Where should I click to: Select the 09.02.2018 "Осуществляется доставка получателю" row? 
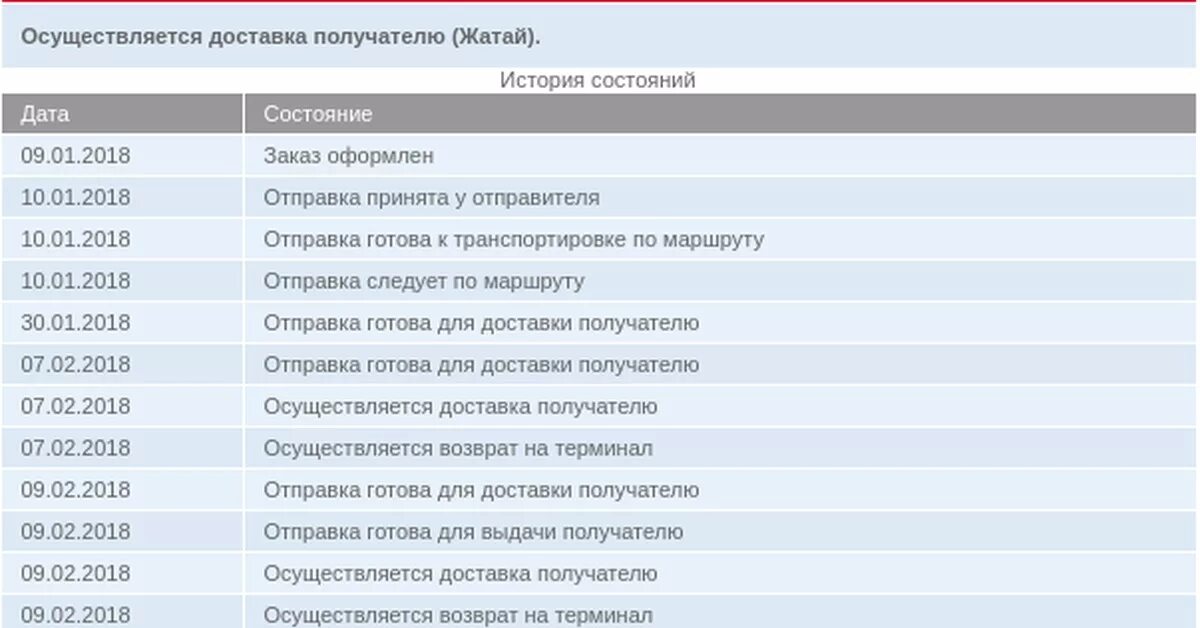[600, 574]
